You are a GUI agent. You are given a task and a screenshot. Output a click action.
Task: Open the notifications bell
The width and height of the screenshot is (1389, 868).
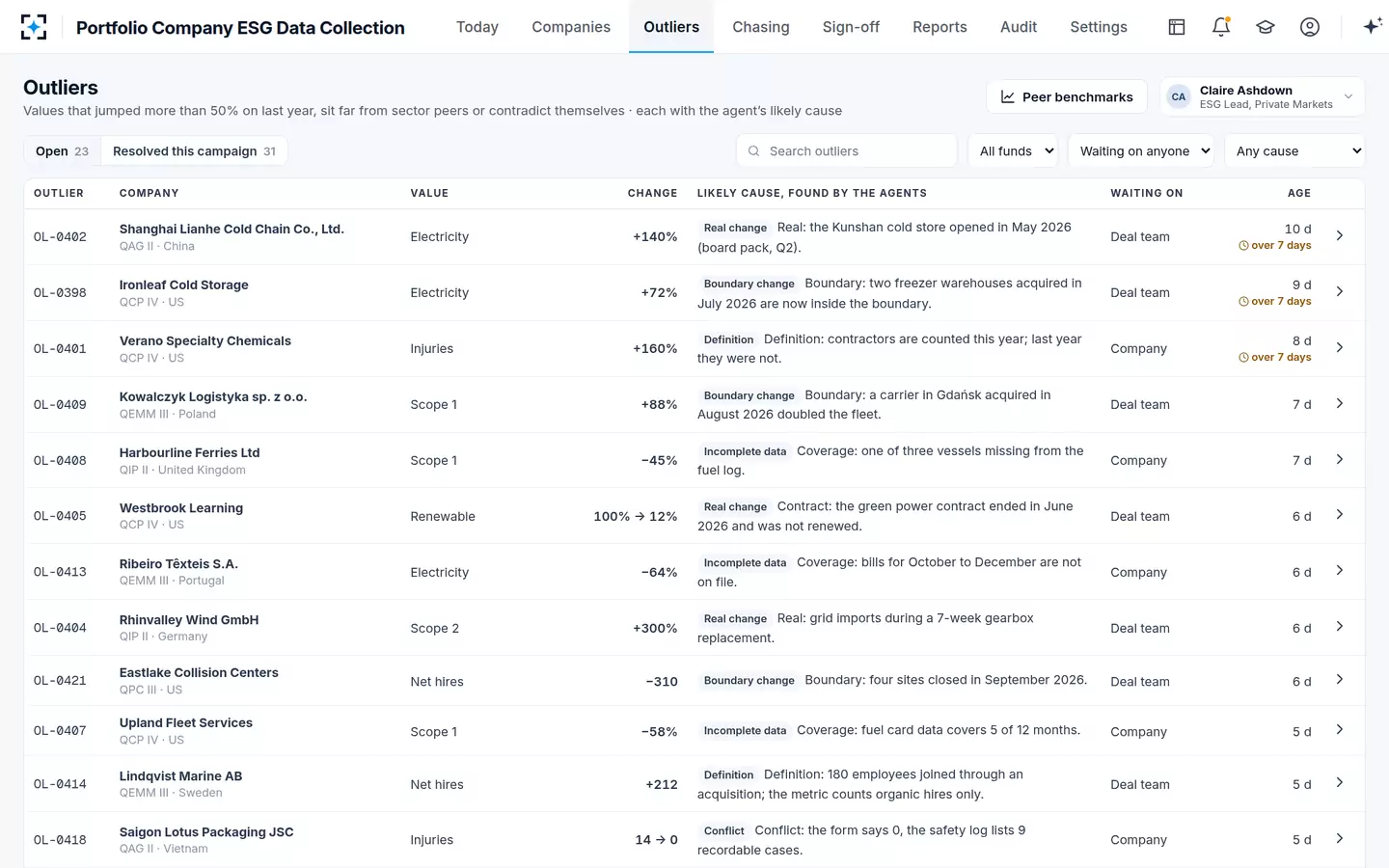[x=1221, y=27]
